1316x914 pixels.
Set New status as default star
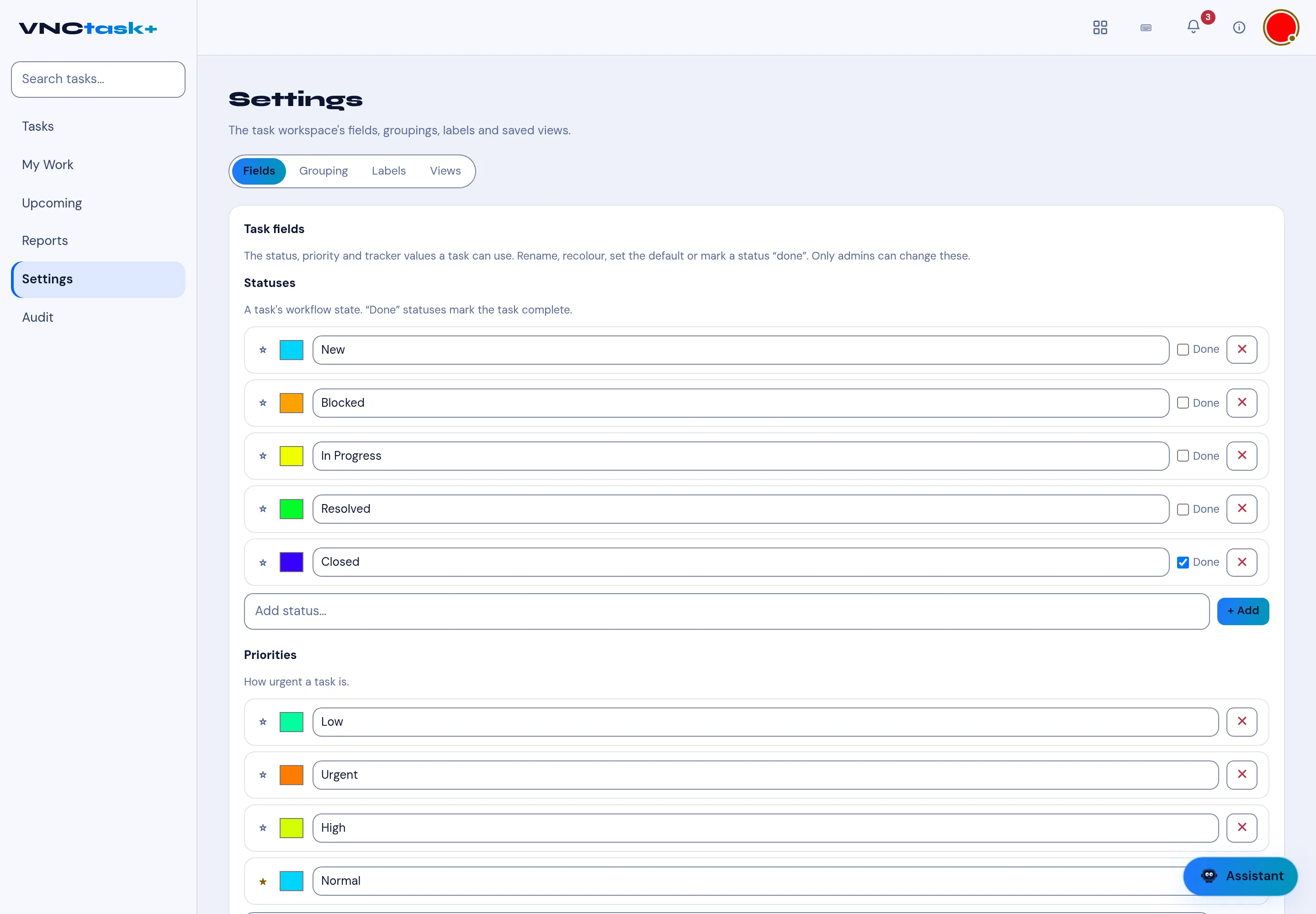pyautogui.click(x=263, y=350)
